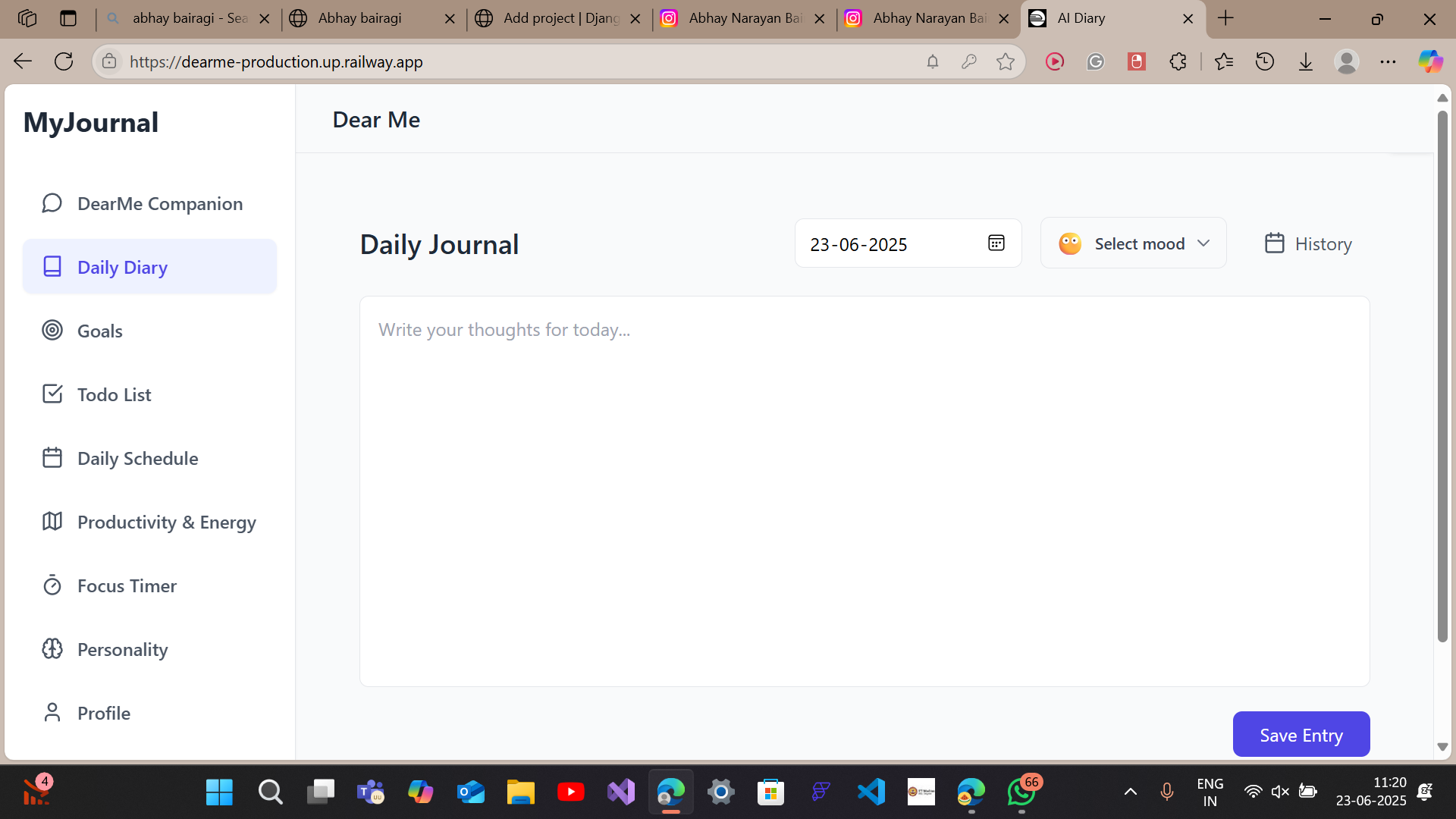Open taskbar Search

(x=270, y=792)
